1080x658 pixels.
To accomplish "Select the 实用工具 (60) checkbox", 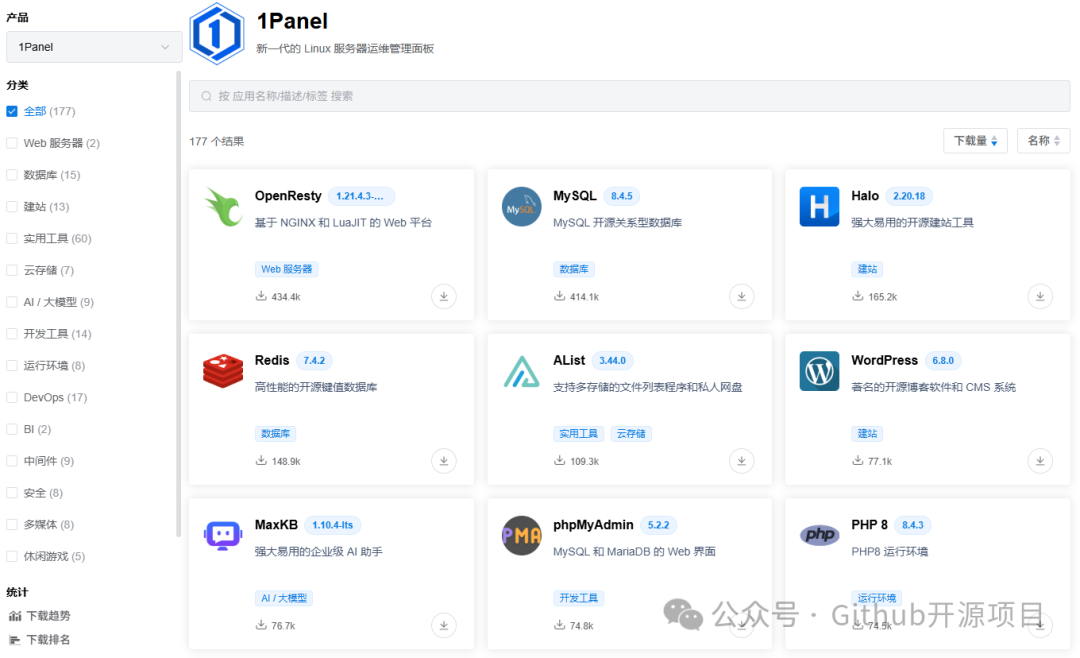I will point(12,238).
